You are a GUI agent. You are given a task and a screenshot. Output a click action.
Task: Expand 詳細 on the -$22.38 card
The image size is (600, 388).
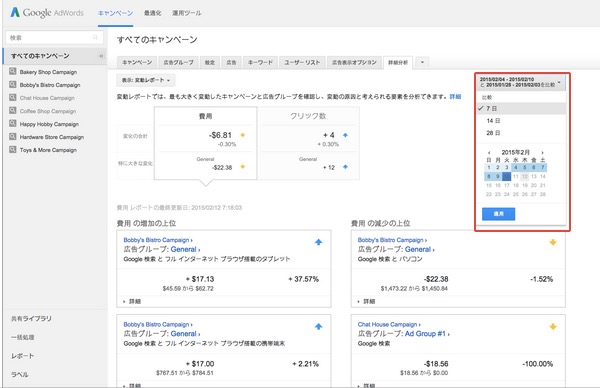pos(367,302)
